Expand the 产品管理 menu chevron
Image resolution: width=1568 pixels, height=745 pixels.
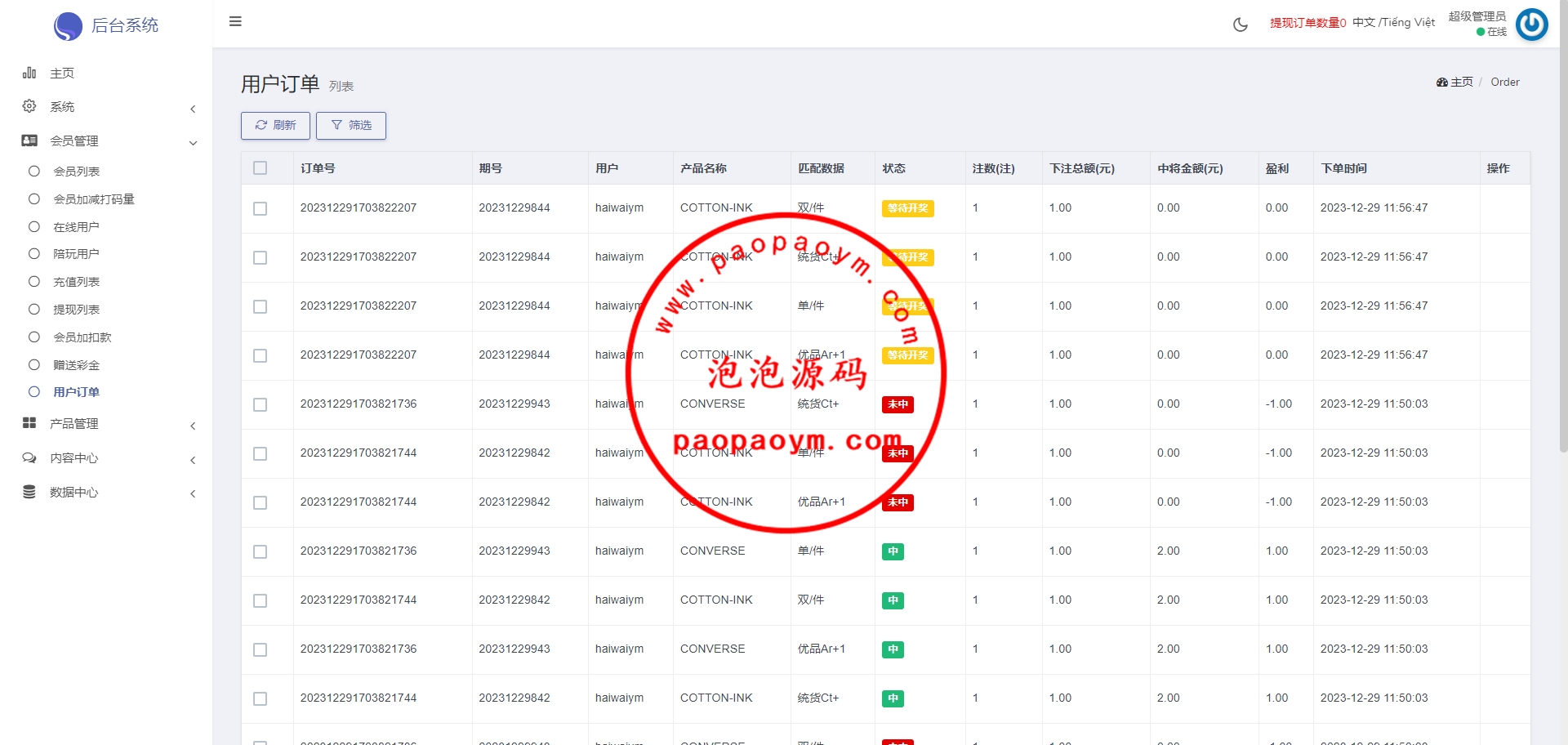tap(193, 426)
